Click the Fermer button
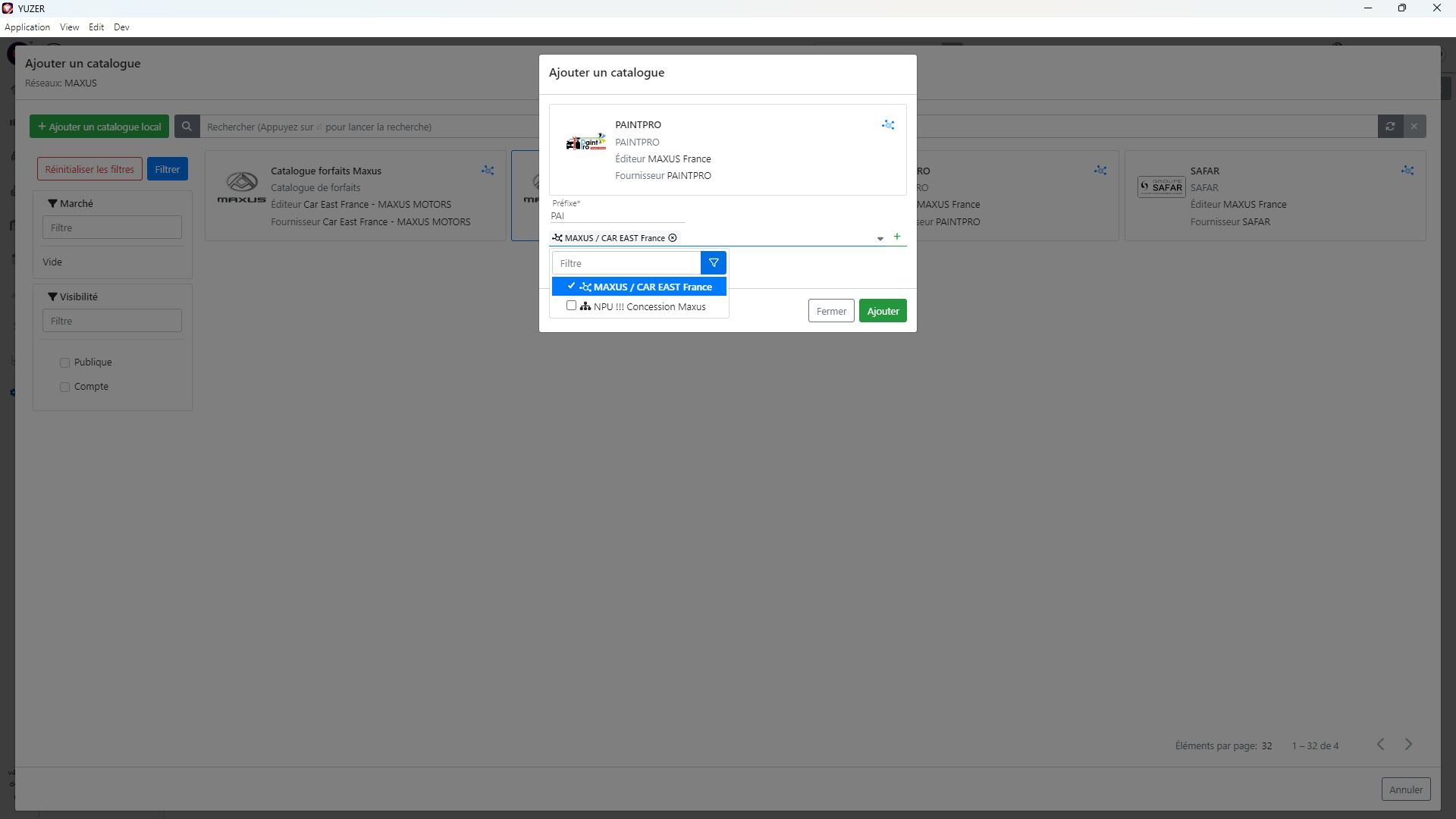The width and height of the screenshot is (1456, 819). pos(830,311)
